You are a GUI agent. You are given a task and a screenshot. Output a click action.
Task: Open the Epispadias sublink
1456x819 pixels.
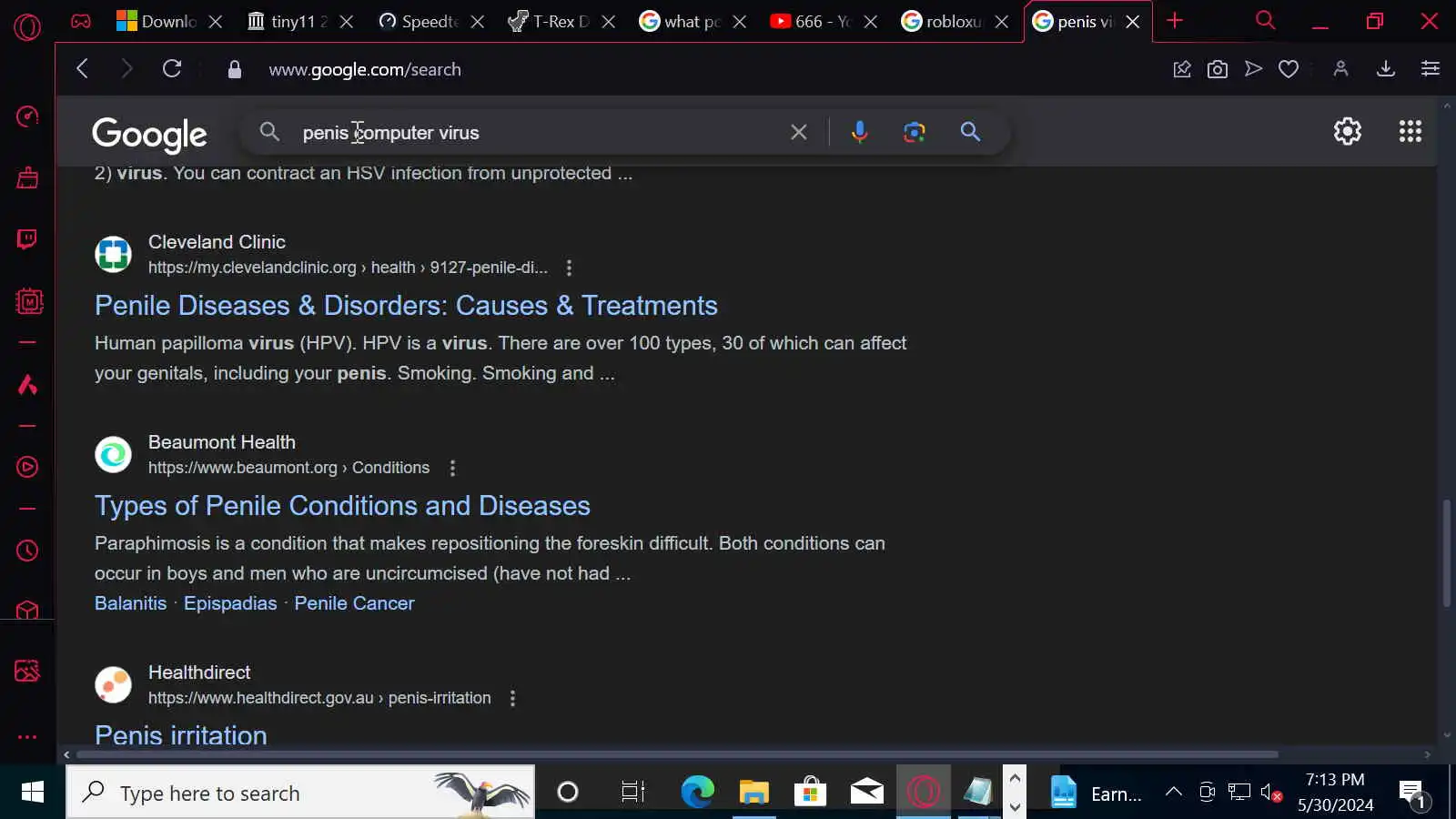(x=230, y=603)
